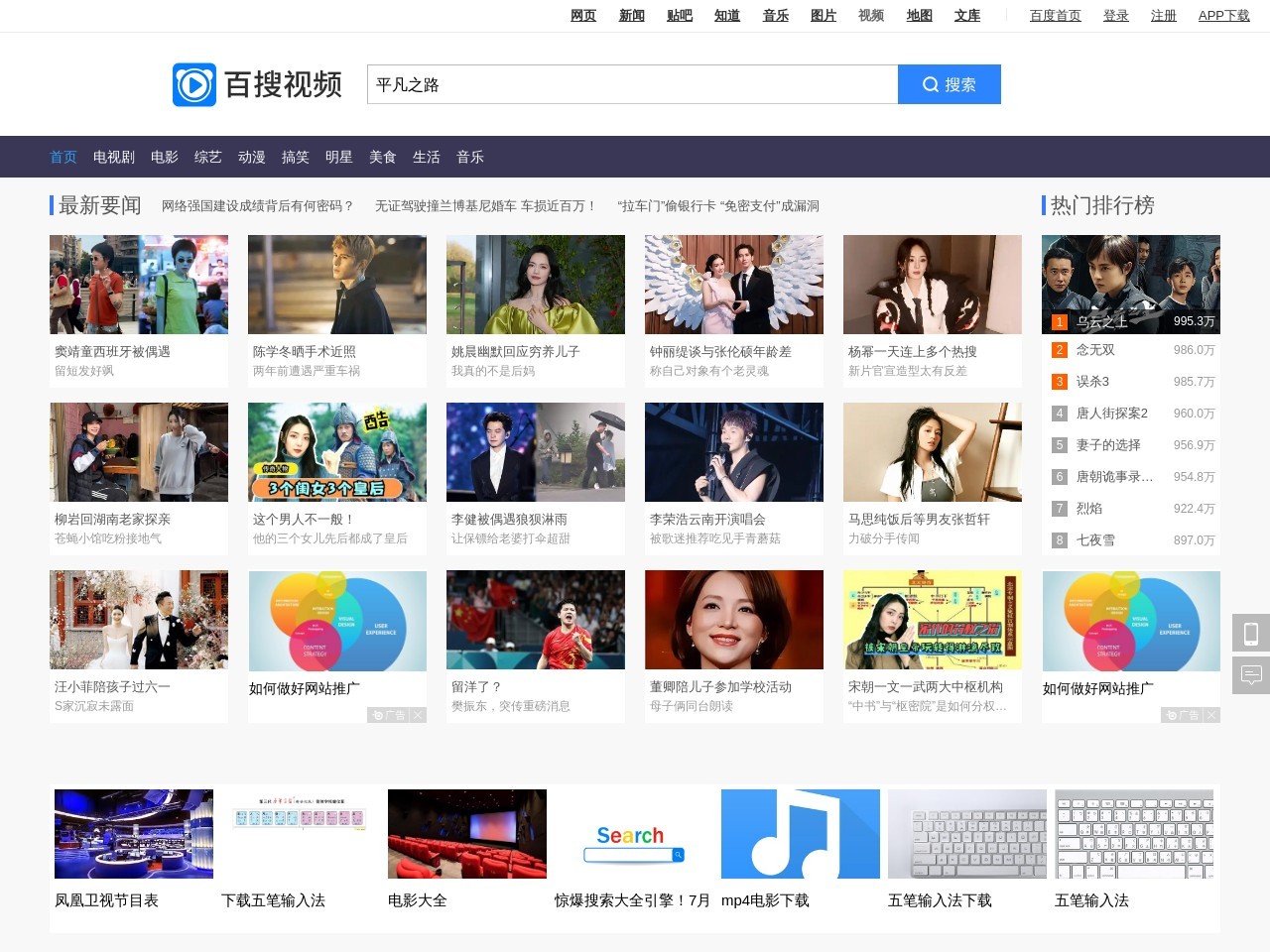Click the blue music note mp4电影下载 thumbnail
1270x952 pixels.
pyautogui.click(x=800, y=834)
